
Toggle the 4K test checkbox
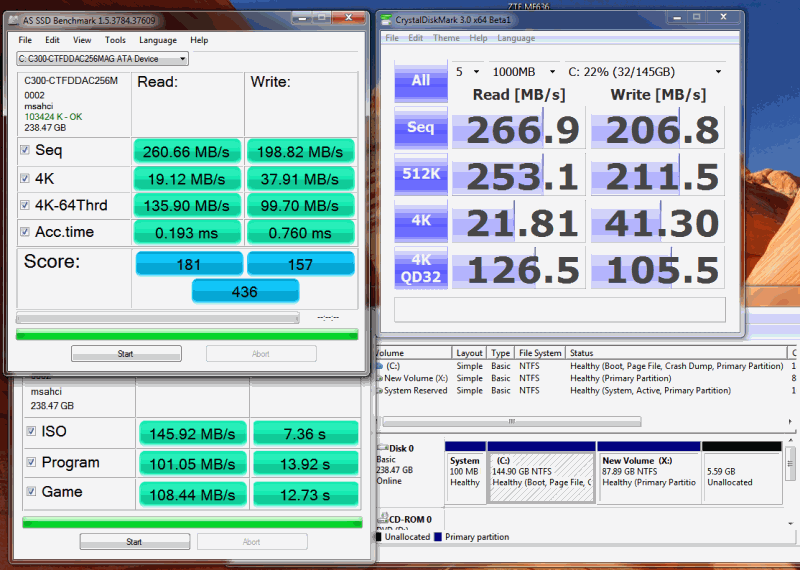[24, 178]
